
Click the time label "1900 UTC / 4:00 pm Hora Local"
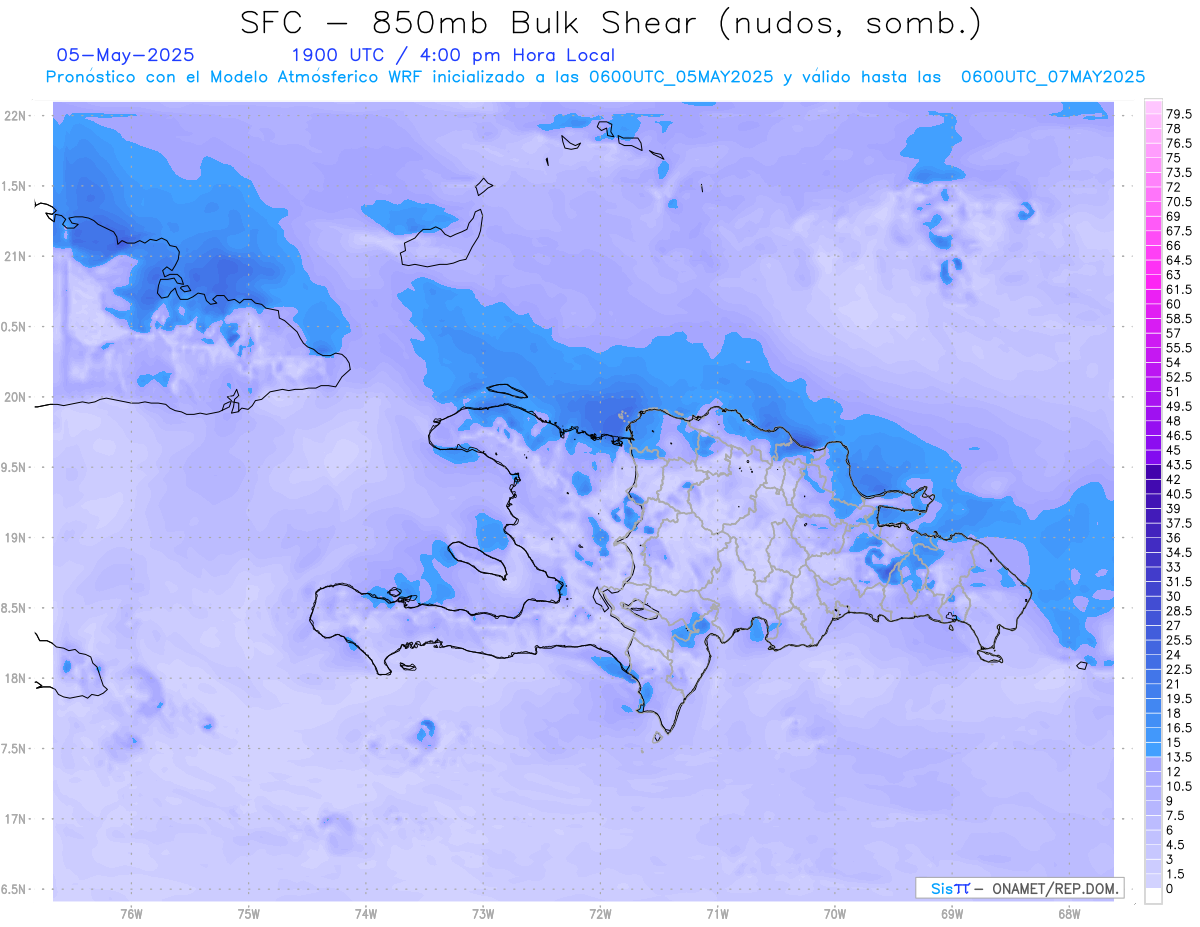(x=453, y=55)
